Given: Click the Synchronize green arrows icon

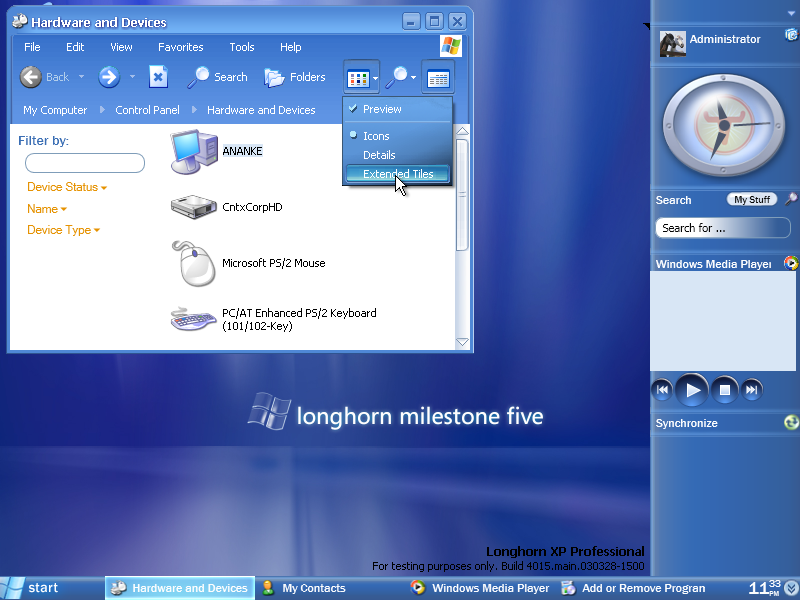Looking at the screenshot, I should [x=791, y=422].
